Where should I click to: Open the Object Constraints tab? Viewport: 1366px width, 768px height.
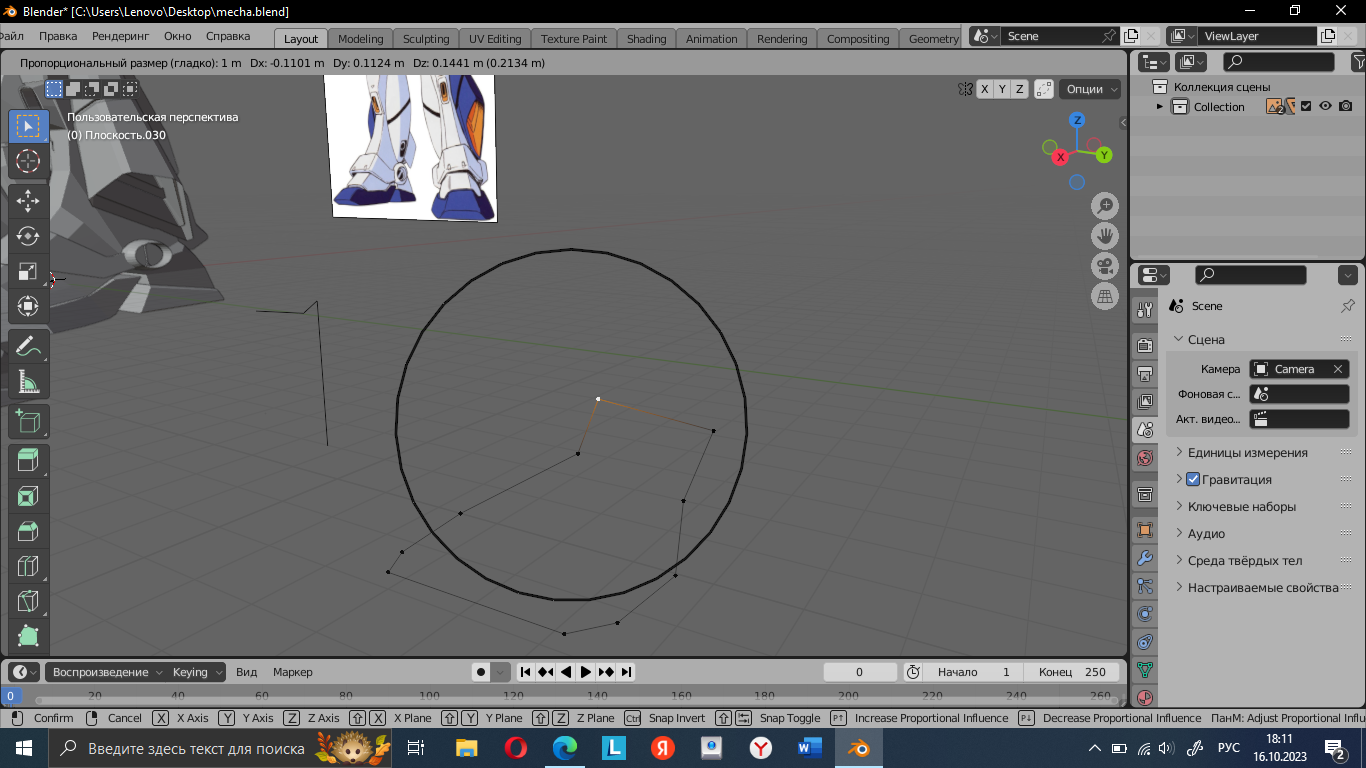(1145, 642)
